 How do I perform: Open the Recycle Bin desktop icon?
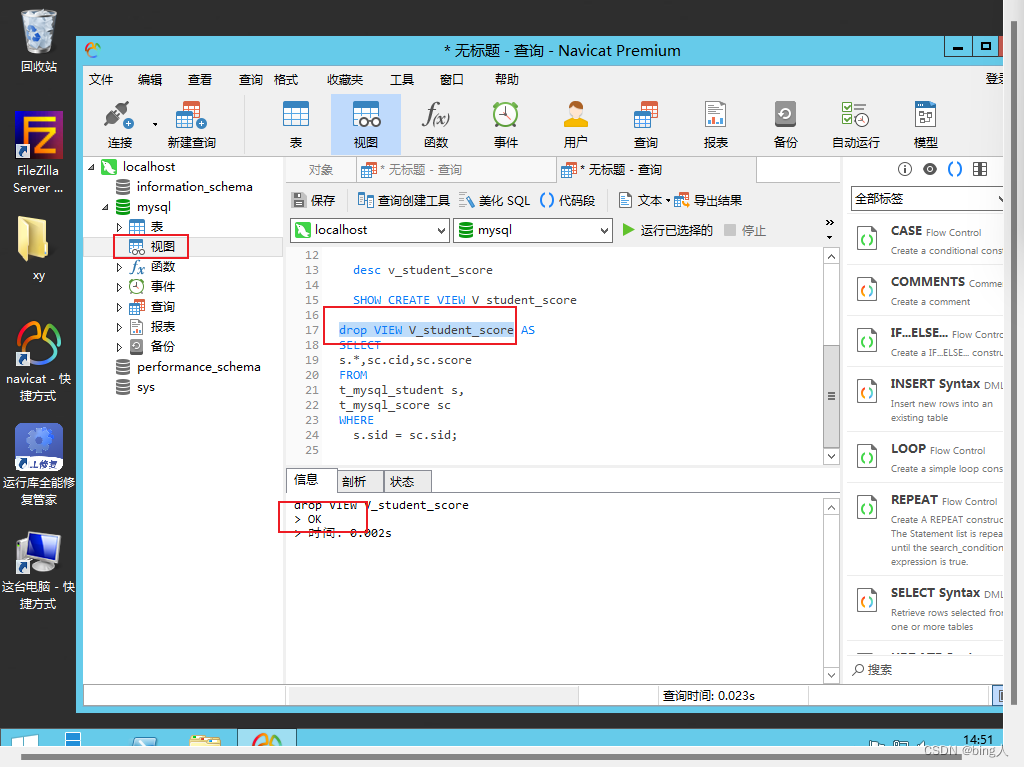[39, 41]
